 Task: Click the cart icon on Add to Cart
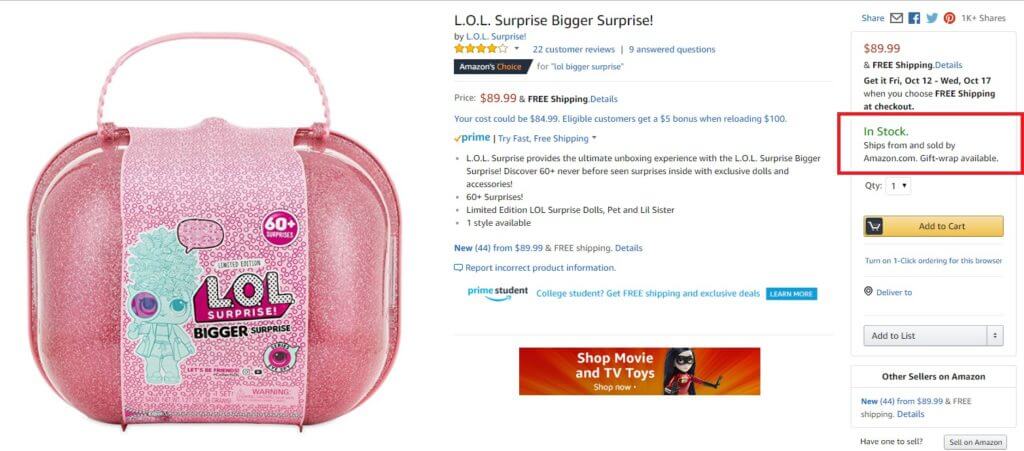click(x=874, y=226)
